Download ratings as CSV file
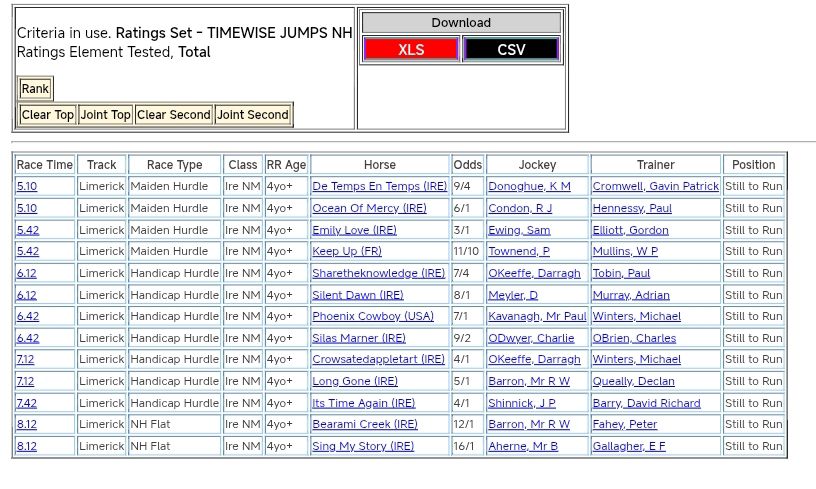Viewport: 816px width, 489px height. [511, 49]
